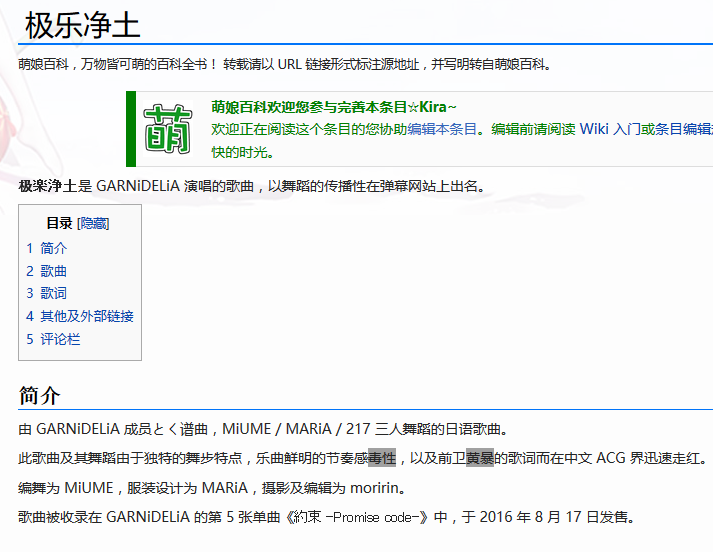Jump to section 2 歌曲

(x=46, y=271)
